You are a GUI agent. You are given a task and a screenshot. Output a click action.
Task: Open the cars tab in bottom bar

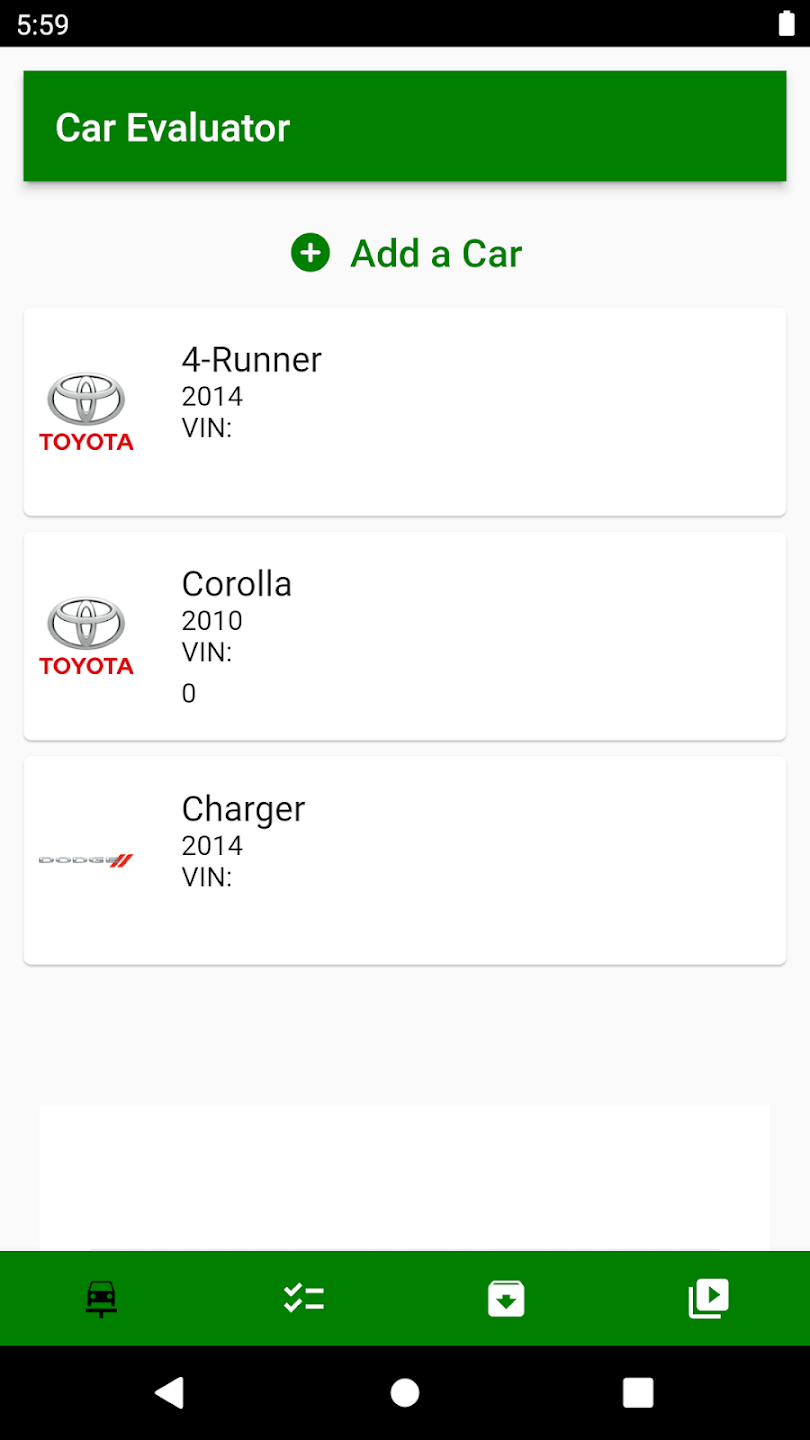coord(101,1298)
